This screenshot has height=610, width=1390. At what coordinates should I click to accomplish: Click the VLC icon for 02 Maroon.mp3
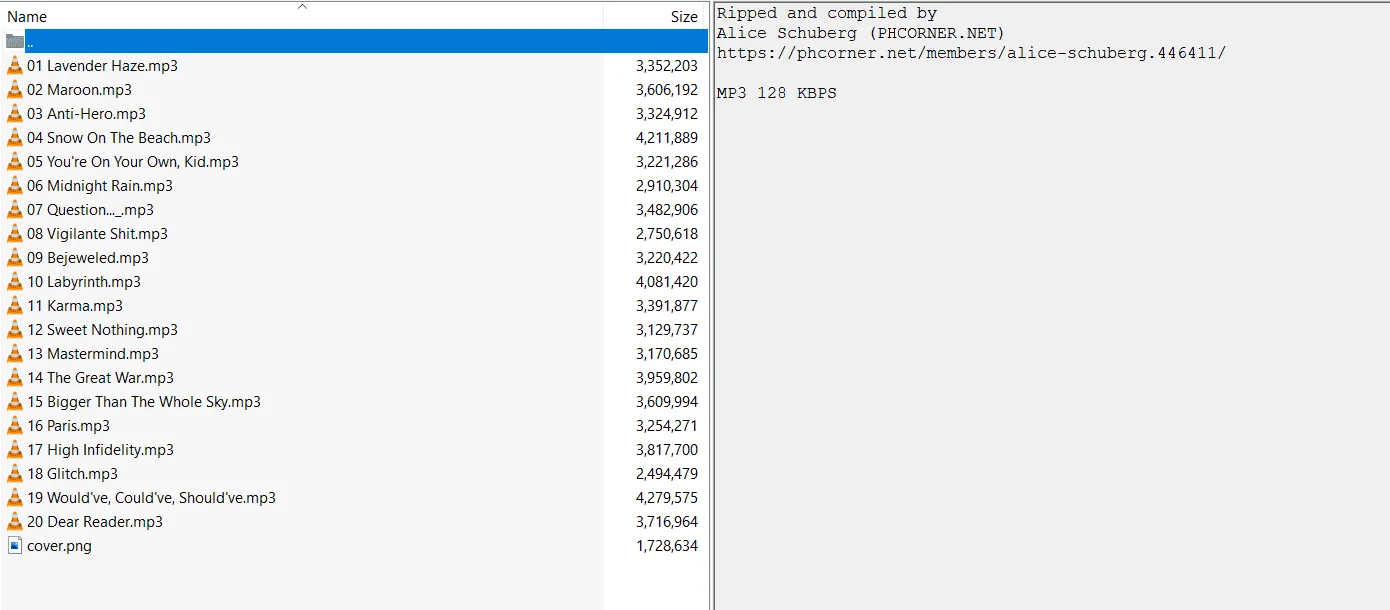click(x=15, y=90)
